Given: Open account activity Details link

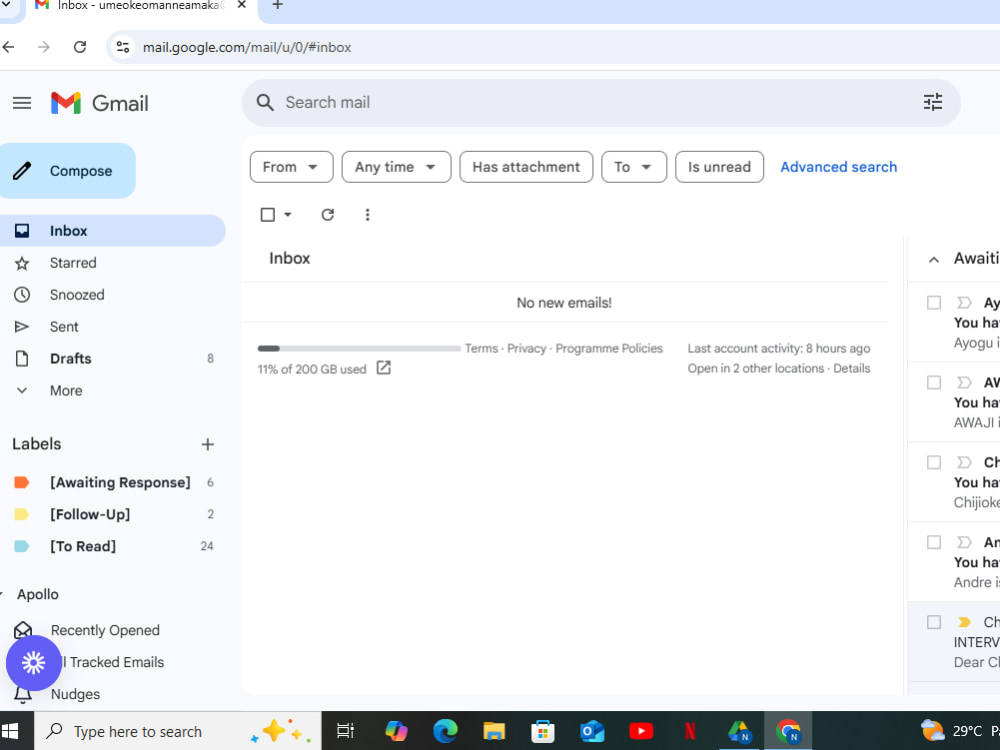Looking at the screenshot, I should click(x=851, y=368).
